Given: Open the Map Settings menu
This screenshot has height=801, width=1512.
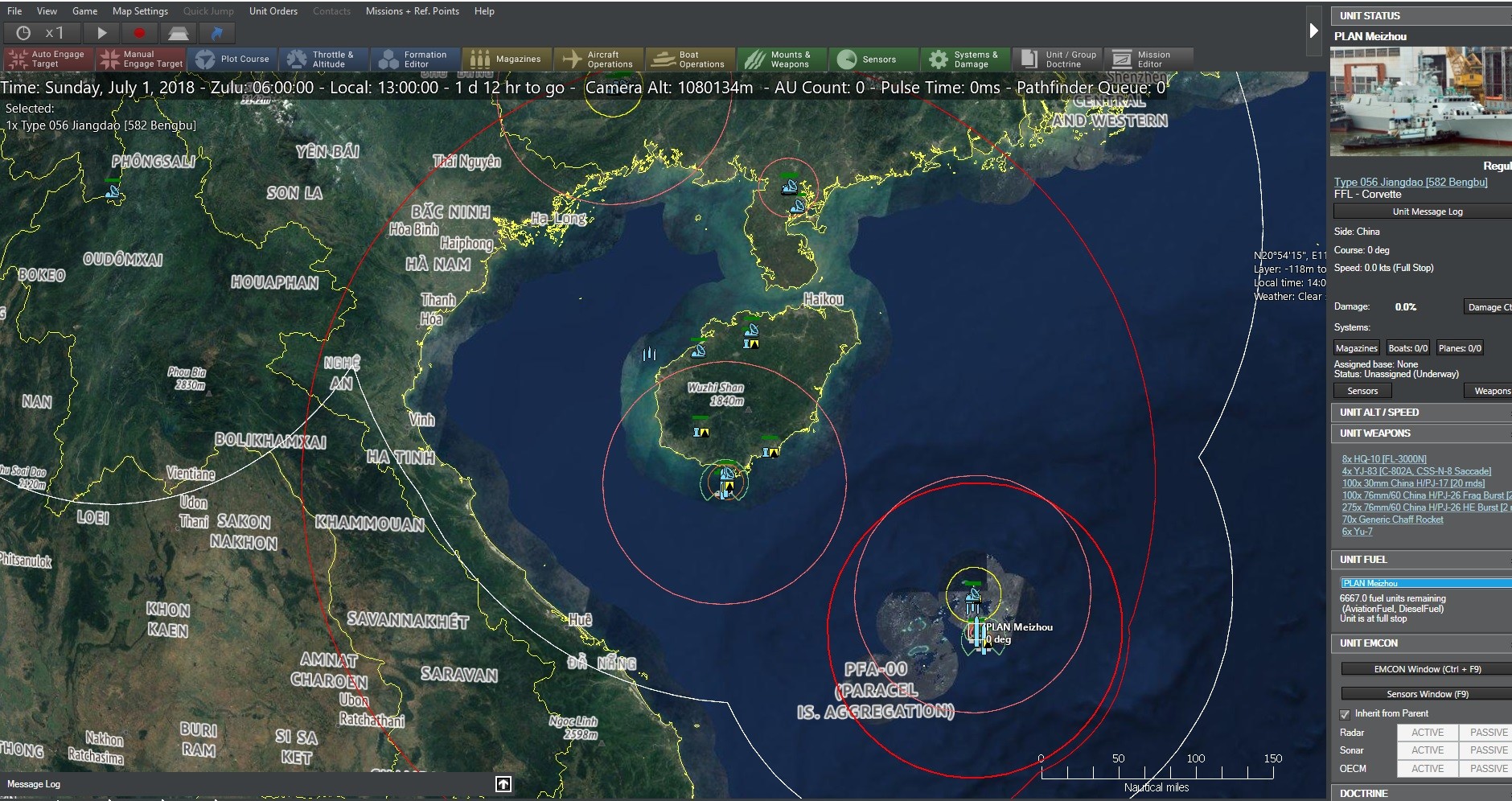Looking at the screenshot, I should [139, 10].
